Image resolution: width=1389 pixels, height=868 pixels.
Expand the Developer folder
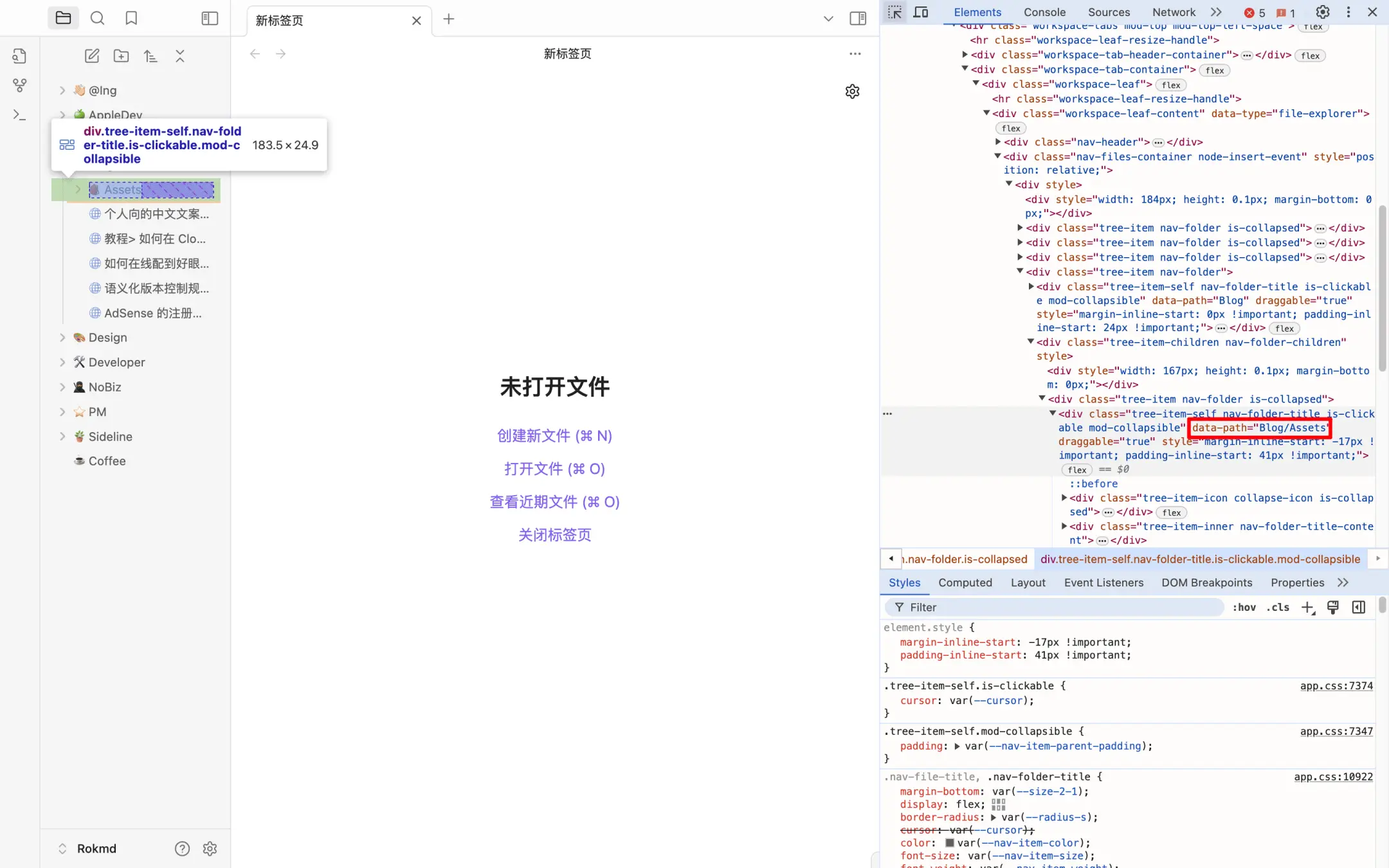pyautogui.click(x=62, y=363)
